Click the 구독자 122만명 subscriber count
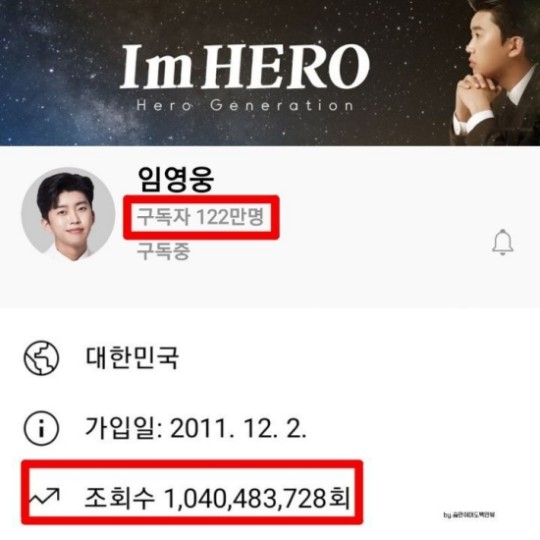 200,217
